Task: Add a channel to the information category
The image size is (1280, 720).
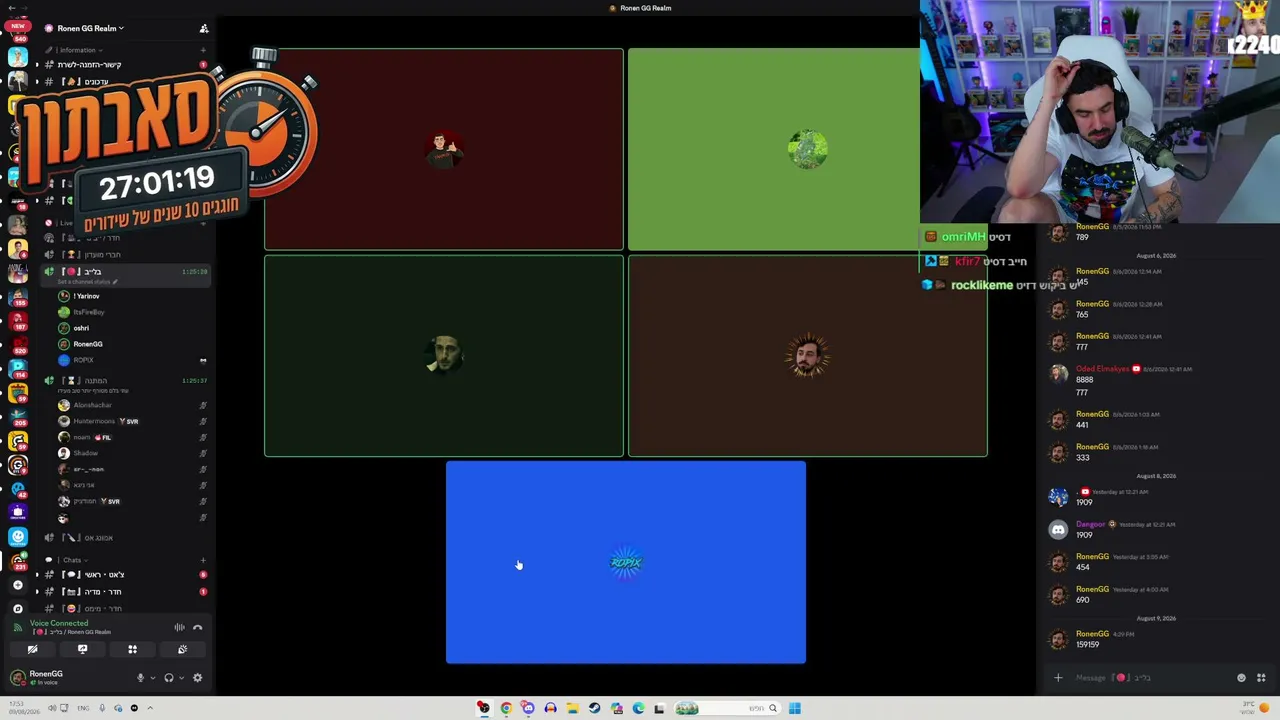Action: [203, 50]
